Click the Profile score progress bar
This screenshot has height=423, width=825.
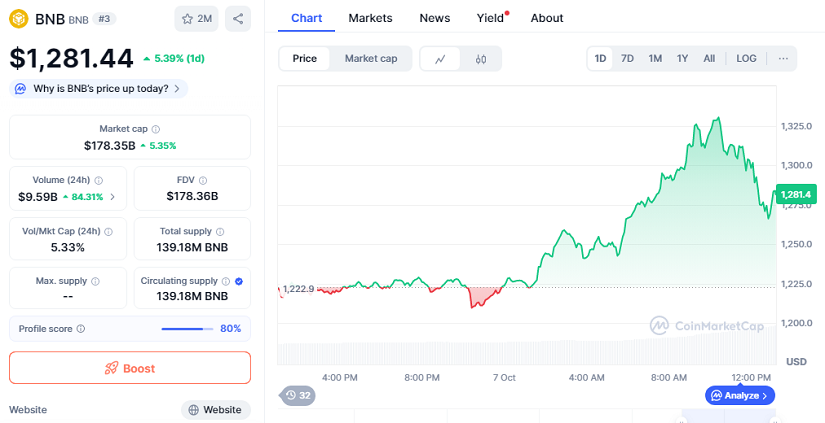(x=186, y=329)
